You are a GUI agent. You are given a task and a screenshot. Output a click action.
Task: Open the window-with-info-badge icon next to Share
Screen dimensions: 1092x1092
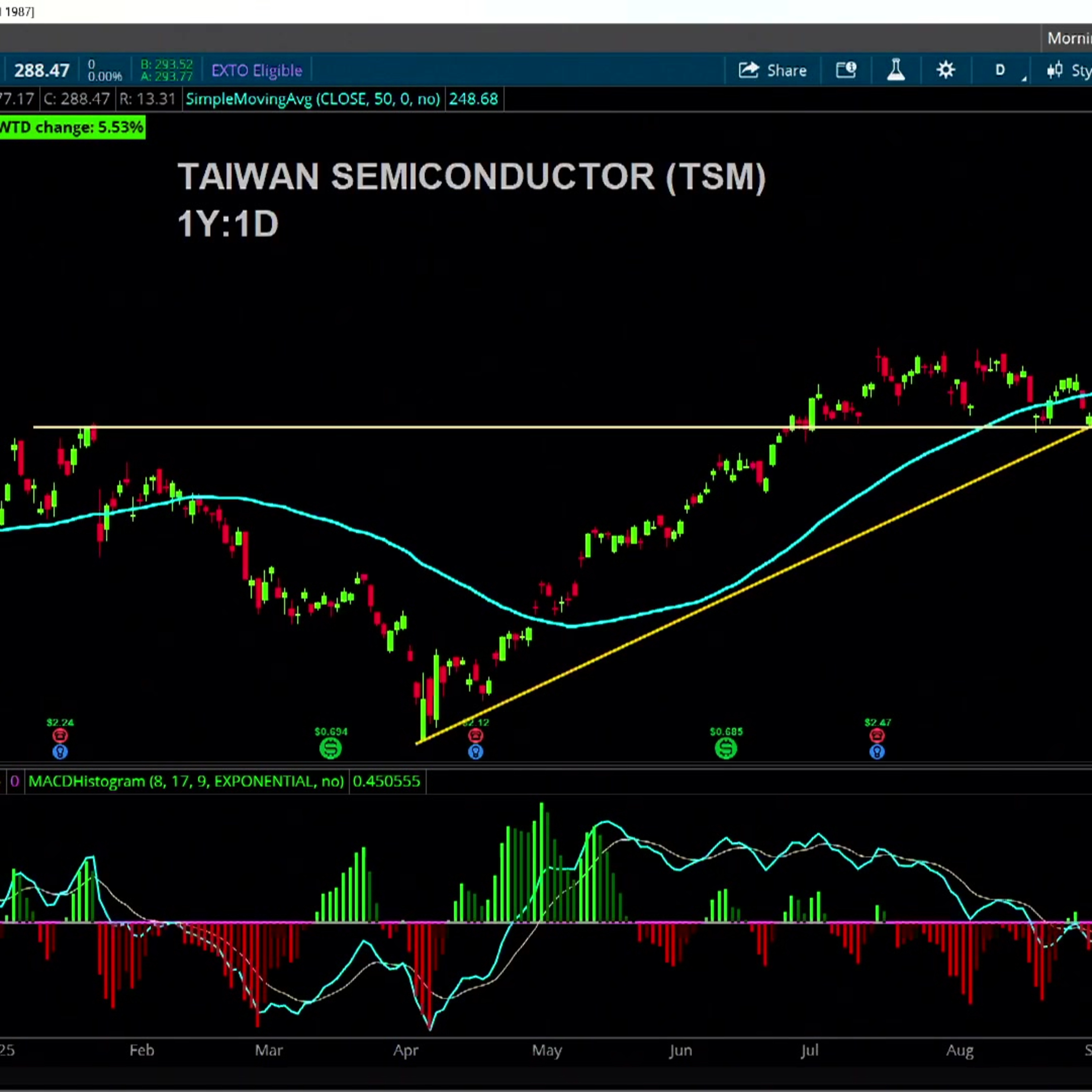tap(846, 70)
